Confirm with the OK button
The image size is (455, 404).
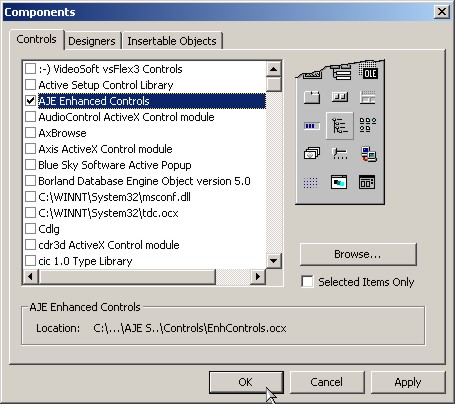click(246, 382)
